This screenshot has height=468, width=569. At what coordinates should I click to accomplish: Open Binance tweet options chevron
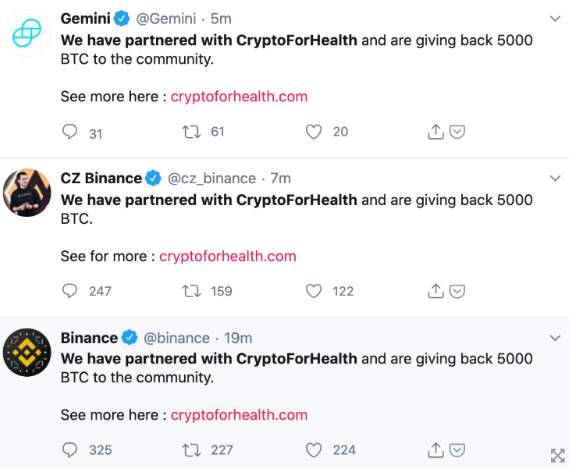pos(555,338)
